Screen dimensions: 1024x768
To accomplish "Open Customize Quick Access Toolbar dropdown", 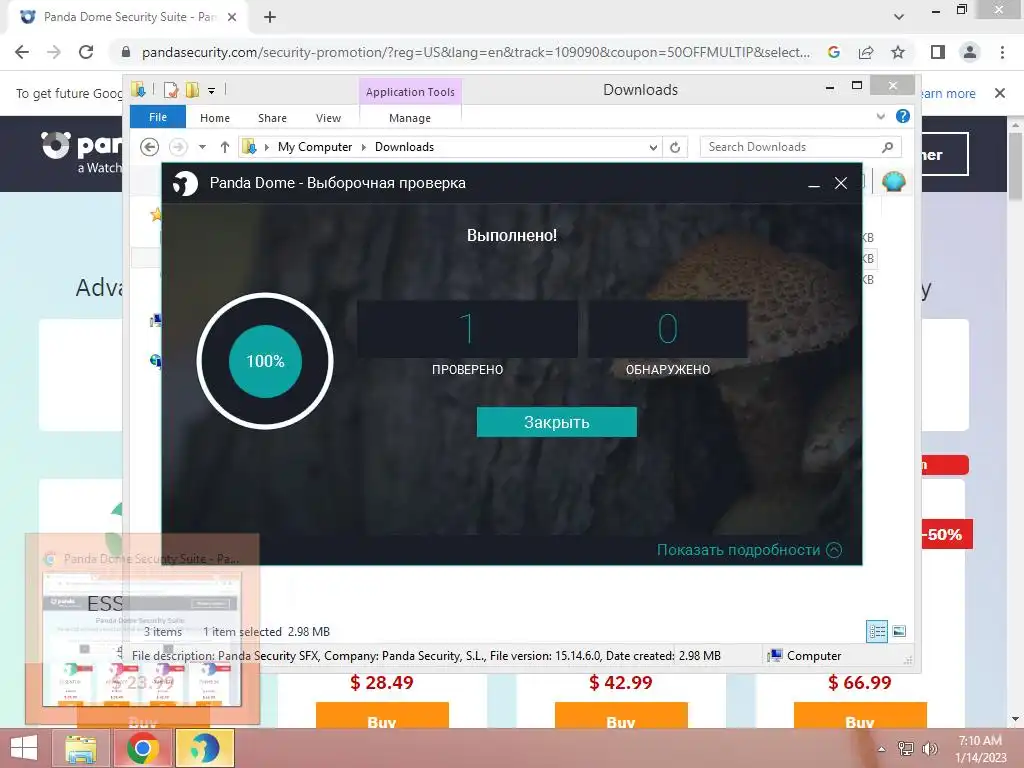I will coord(212,91).
